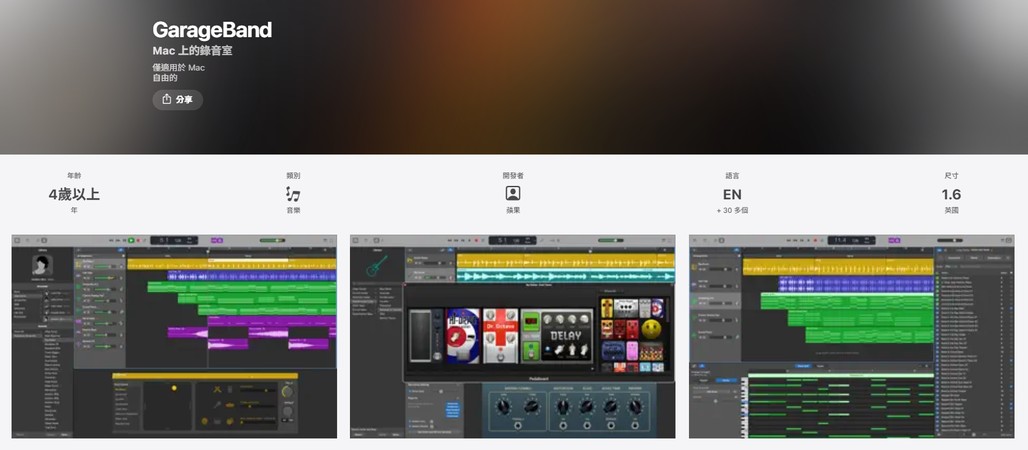Click the developer person icon
1028x450 pixels.
click(x=512, y=193)
